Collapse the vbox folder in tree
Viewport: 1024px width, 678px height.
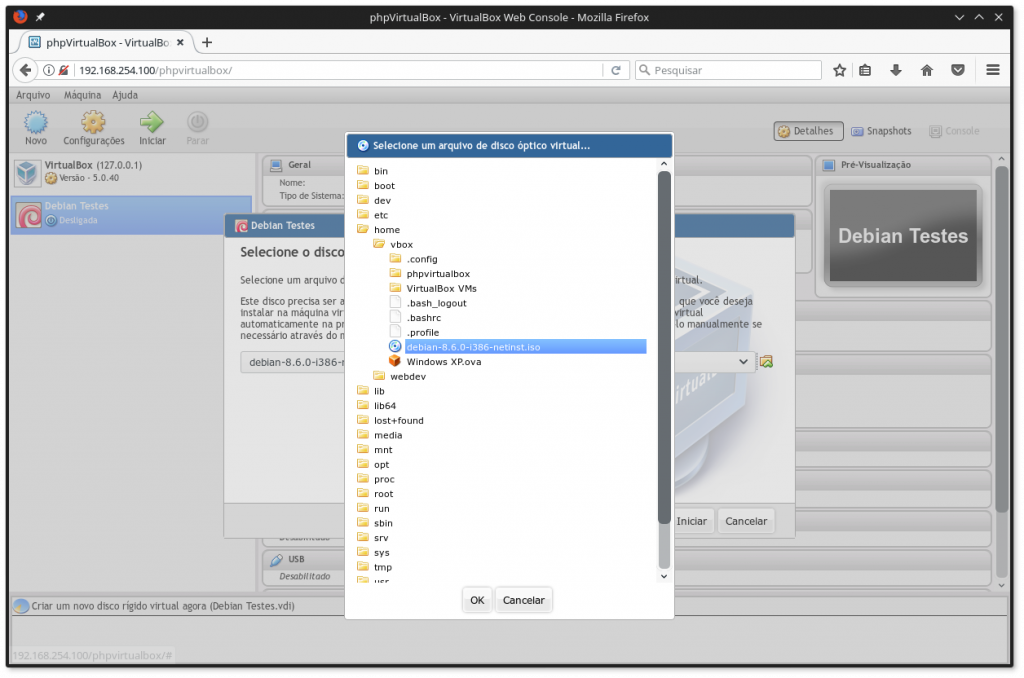378,244
